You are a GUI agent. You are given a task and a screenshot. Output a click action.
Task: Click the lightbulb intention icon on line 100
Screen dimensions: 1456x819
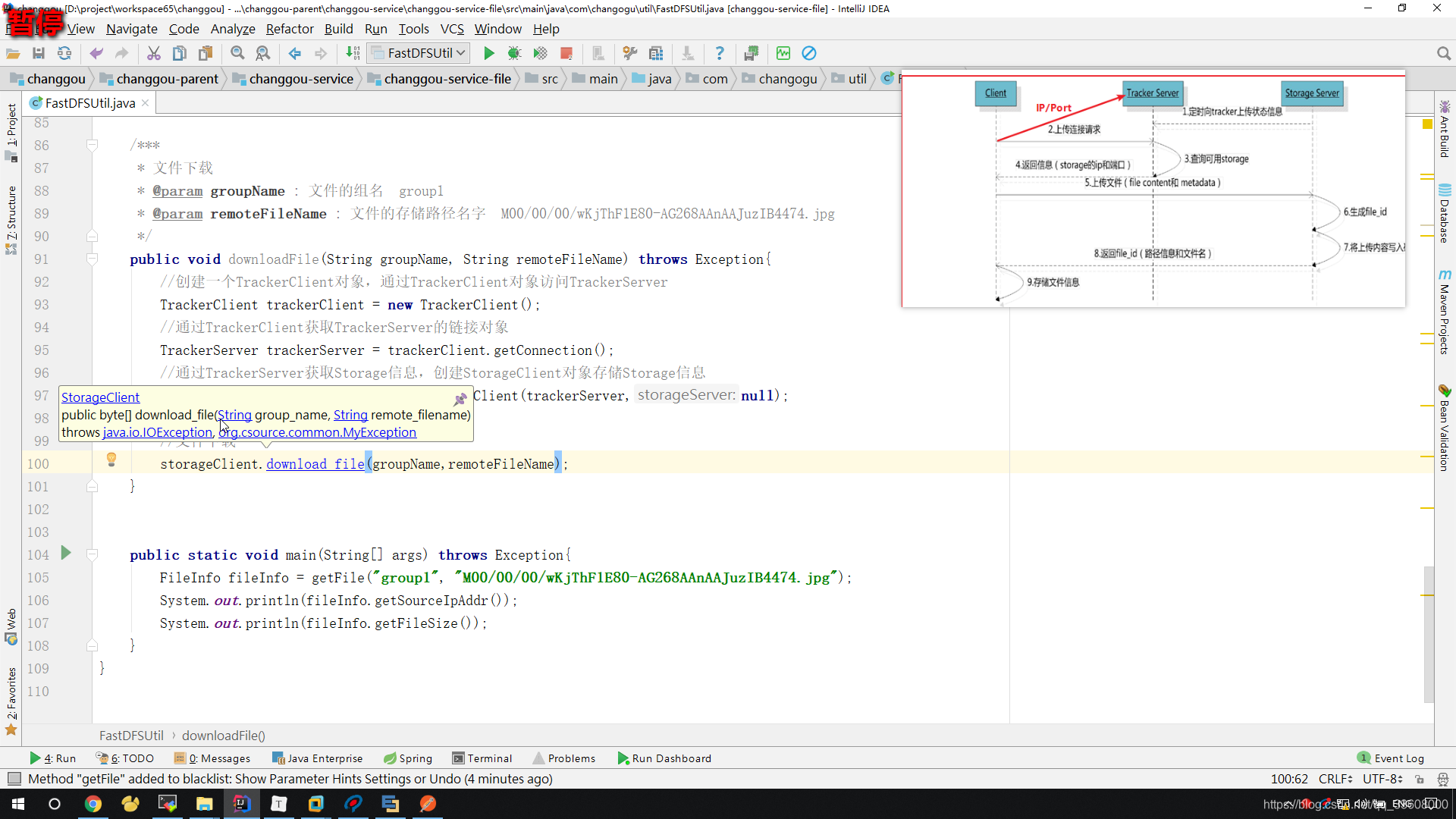111,460
